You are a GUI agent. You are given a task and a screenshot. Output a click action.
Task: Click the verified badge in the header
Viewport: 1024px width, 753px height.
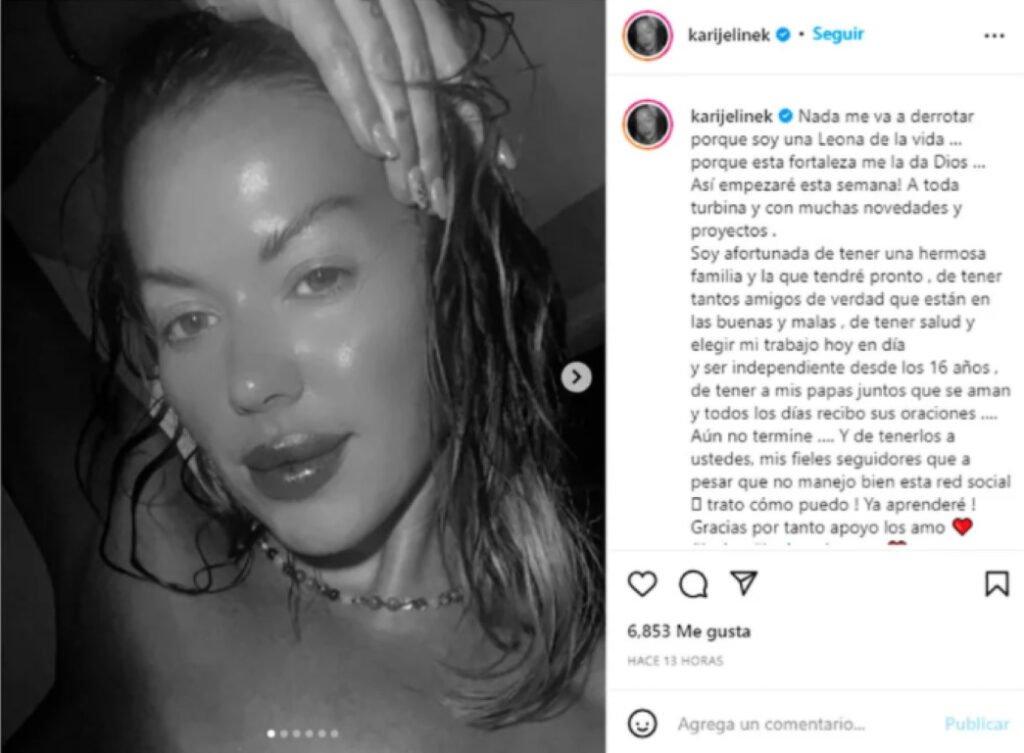point(783,35)
